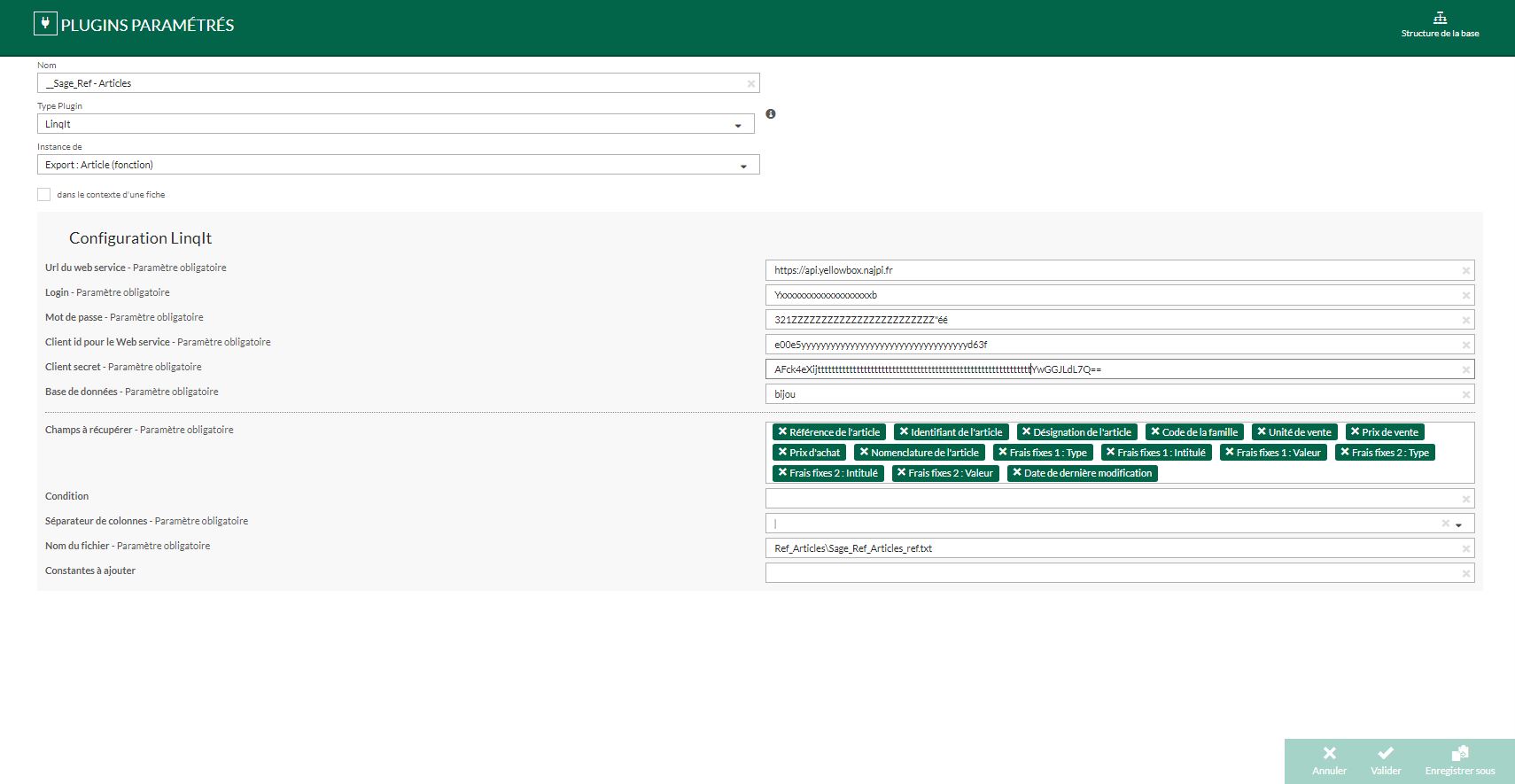Clear the Nom field with its X icon
The height and width of the screenshot is (784, 1515).
coord(750,84)
